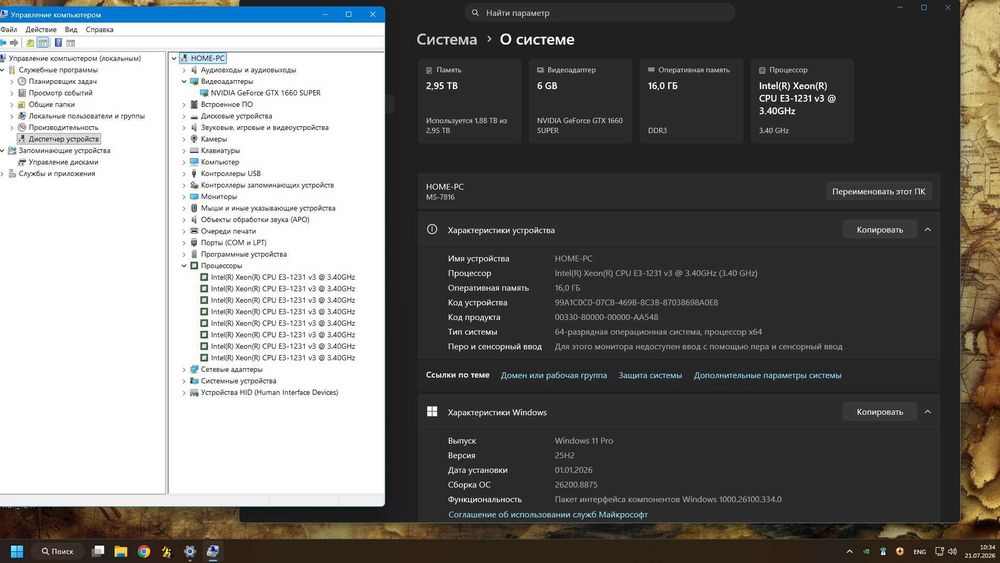Viewport: 1000px width, 563px height.
Task: Go to Система breadcrumb in Settings
Action: point(446,40)
